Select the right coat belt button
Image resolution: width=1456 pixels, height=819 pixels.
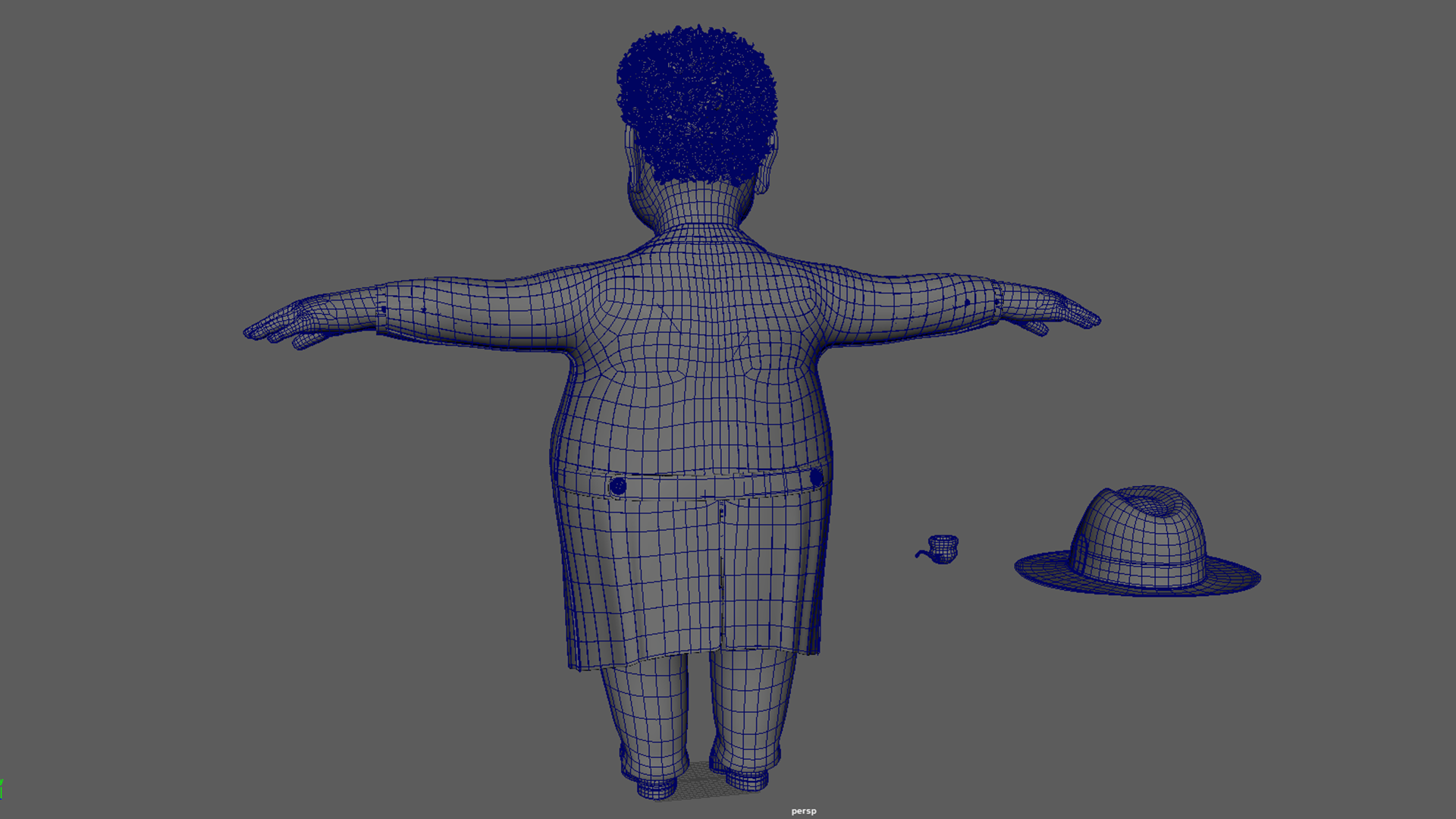pos(816,478)
